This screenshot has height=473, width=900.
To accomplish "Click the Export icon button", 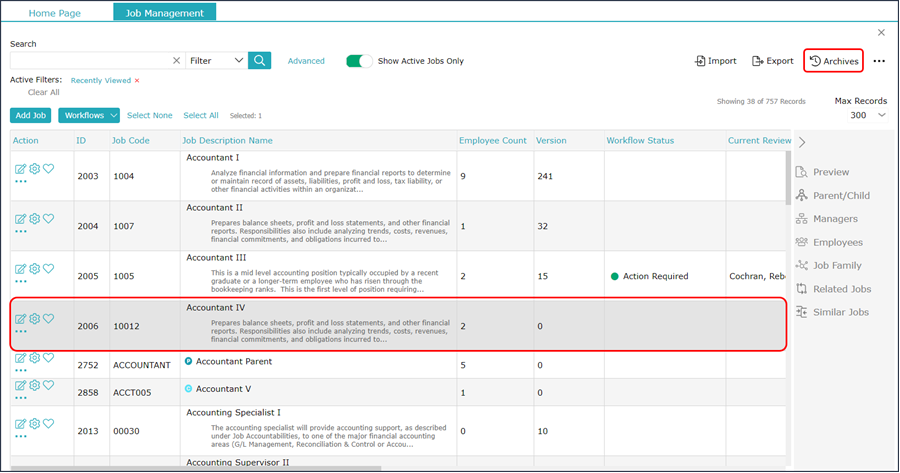I will [772, 61].
